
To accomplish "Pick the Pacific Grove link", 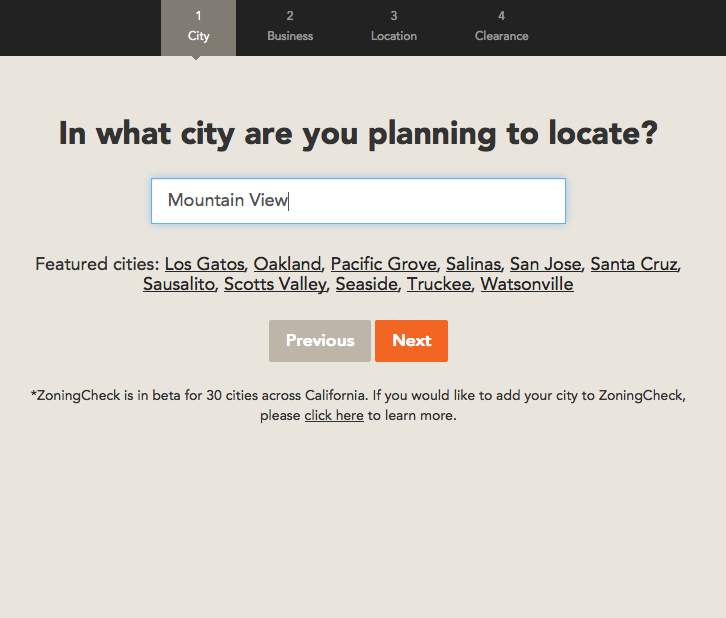I will (x=383, y=264).
